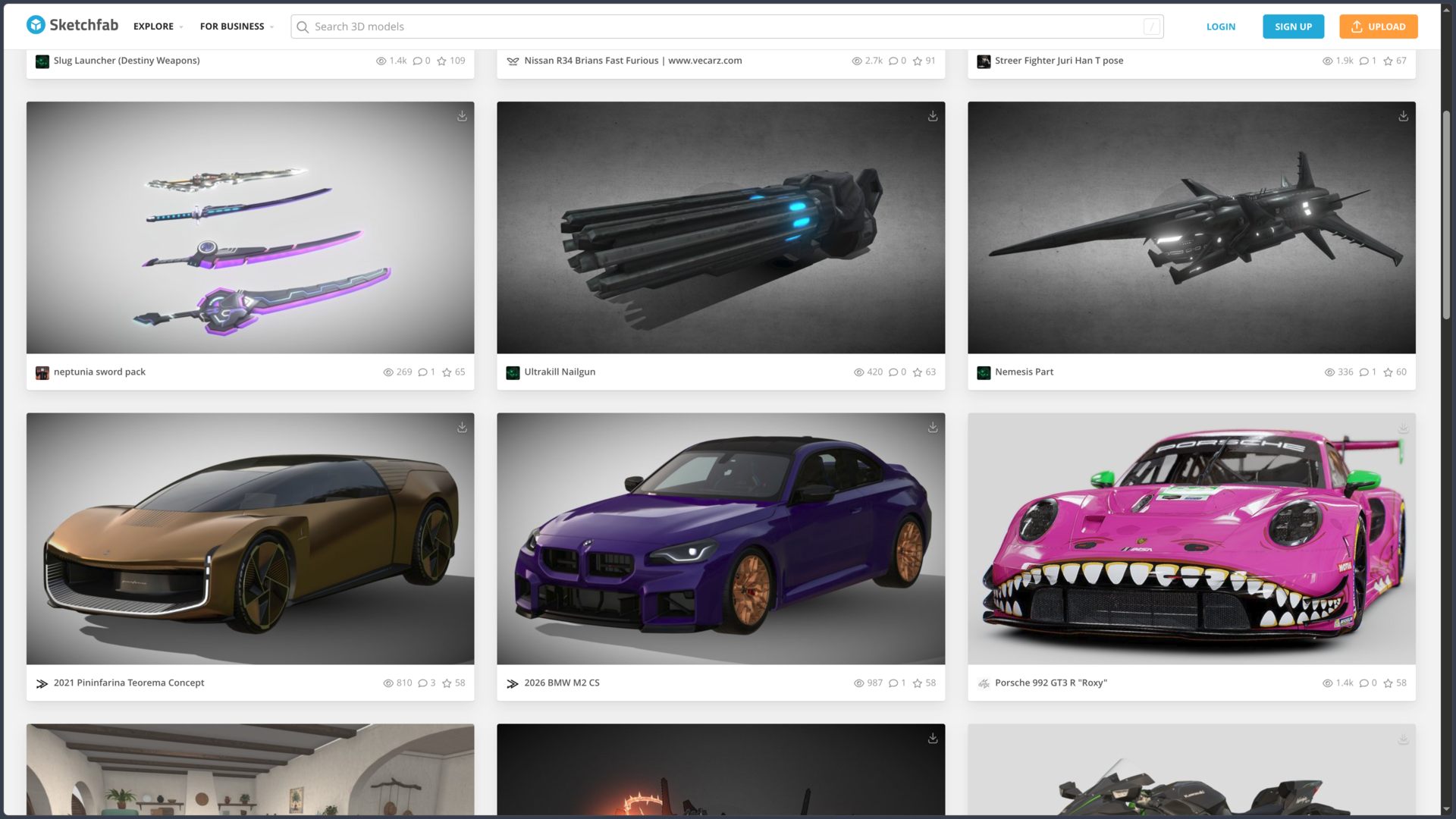1456x819 pixels.
Task: Author avatar next to Slug Launcher
Action: (42, 61)
